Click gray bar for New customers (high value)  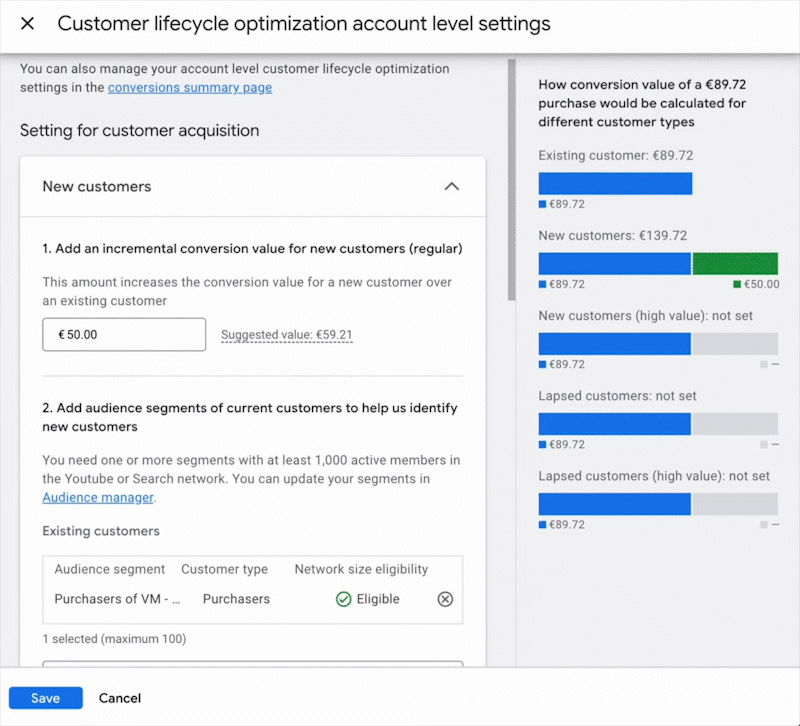[x=734, y=344]
